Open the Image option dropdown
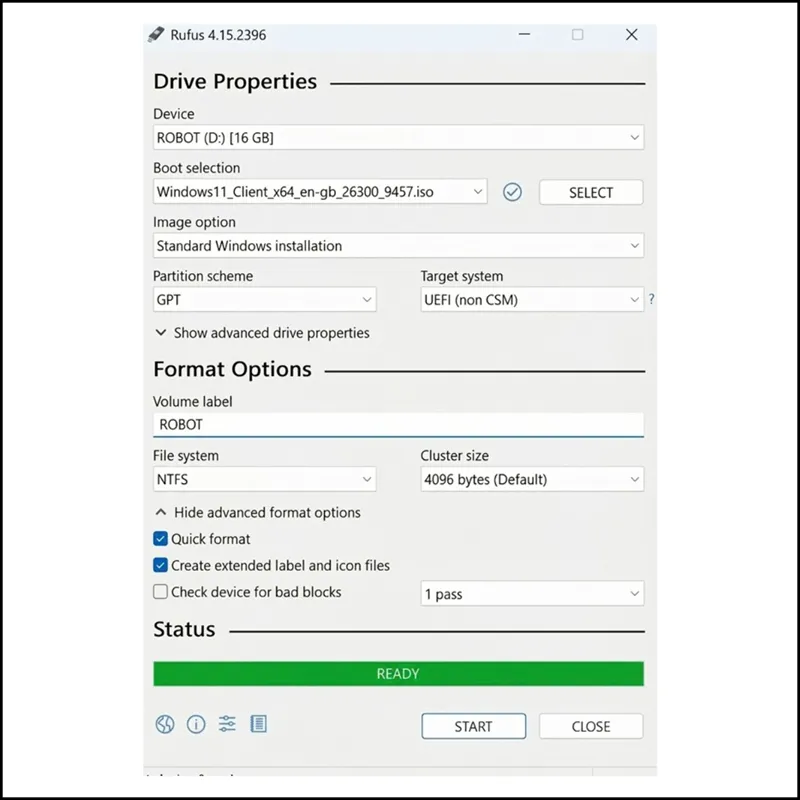This screenshot has width=800, height=800. [x=398, y=246]
